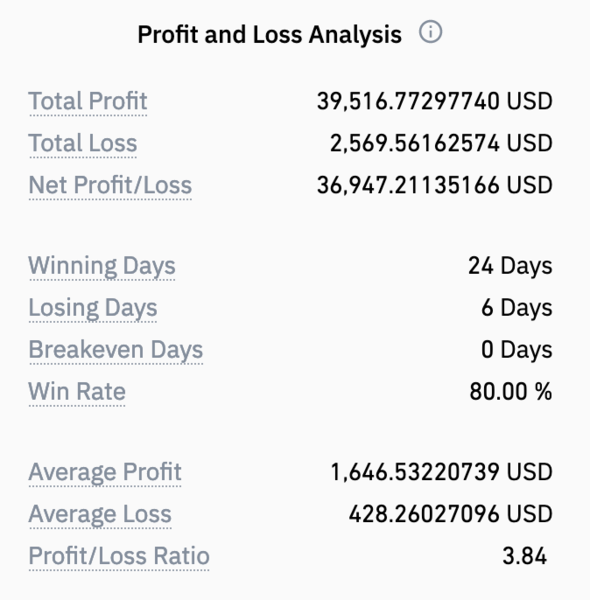Click the Net Profit/Loss label
The width and height of the screenshot is (590, 600).
(x=110, y=186)
